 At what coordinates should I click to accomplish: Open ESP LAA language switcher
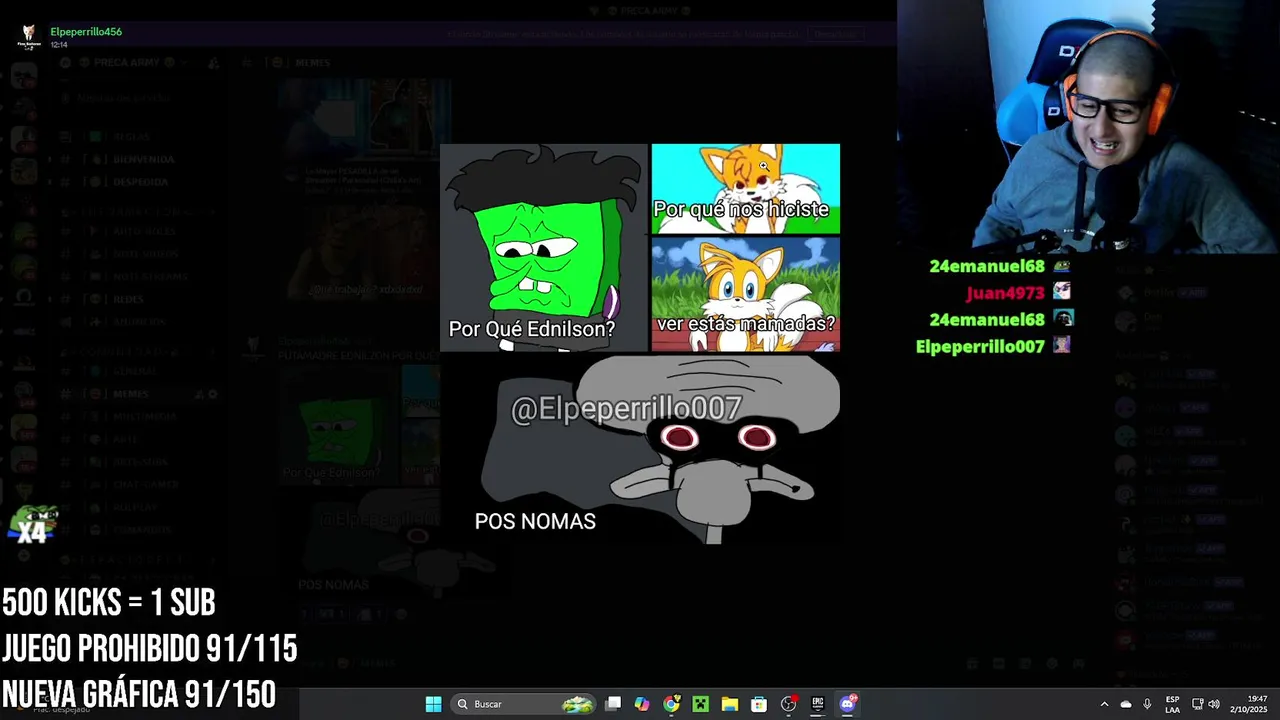(1172, 704)
